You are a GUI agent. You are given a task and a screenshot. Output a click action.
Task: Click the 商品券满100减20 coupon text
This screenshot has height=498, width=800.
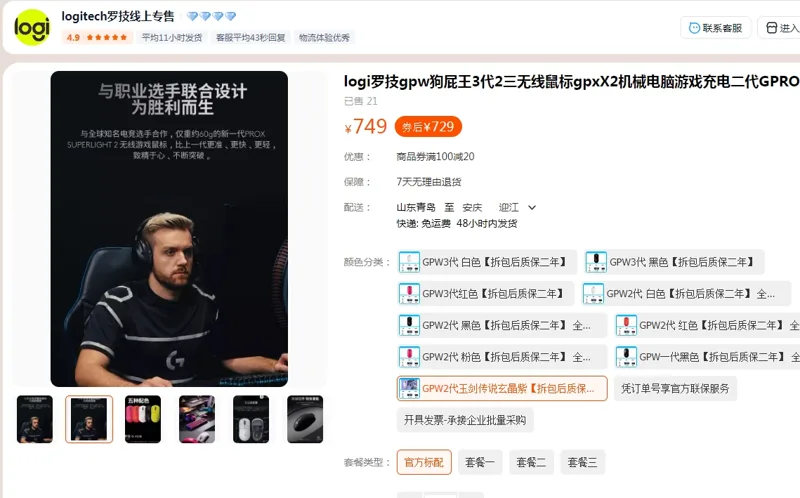coord(435,157)
